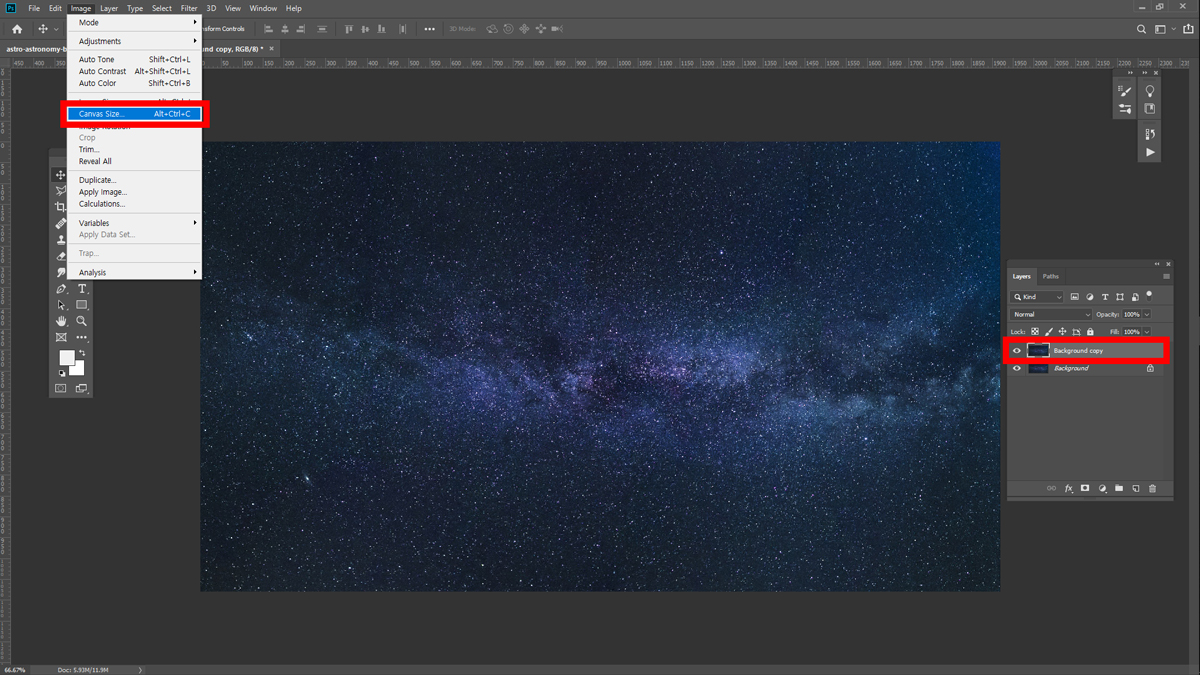Screen dimensions: 1200x675
Task: Toggle the Lock all layer button
Action: [1090, 332]
